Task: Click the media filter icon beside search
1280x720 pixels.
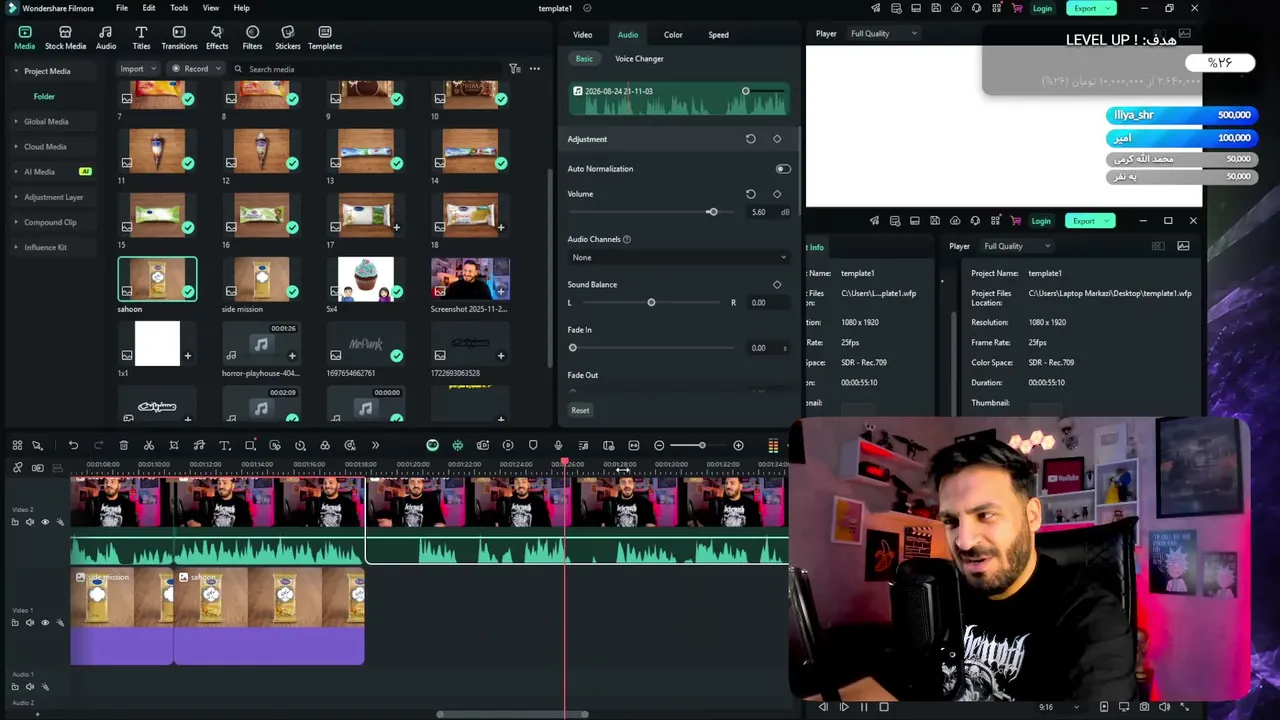Action: point(514,69)
